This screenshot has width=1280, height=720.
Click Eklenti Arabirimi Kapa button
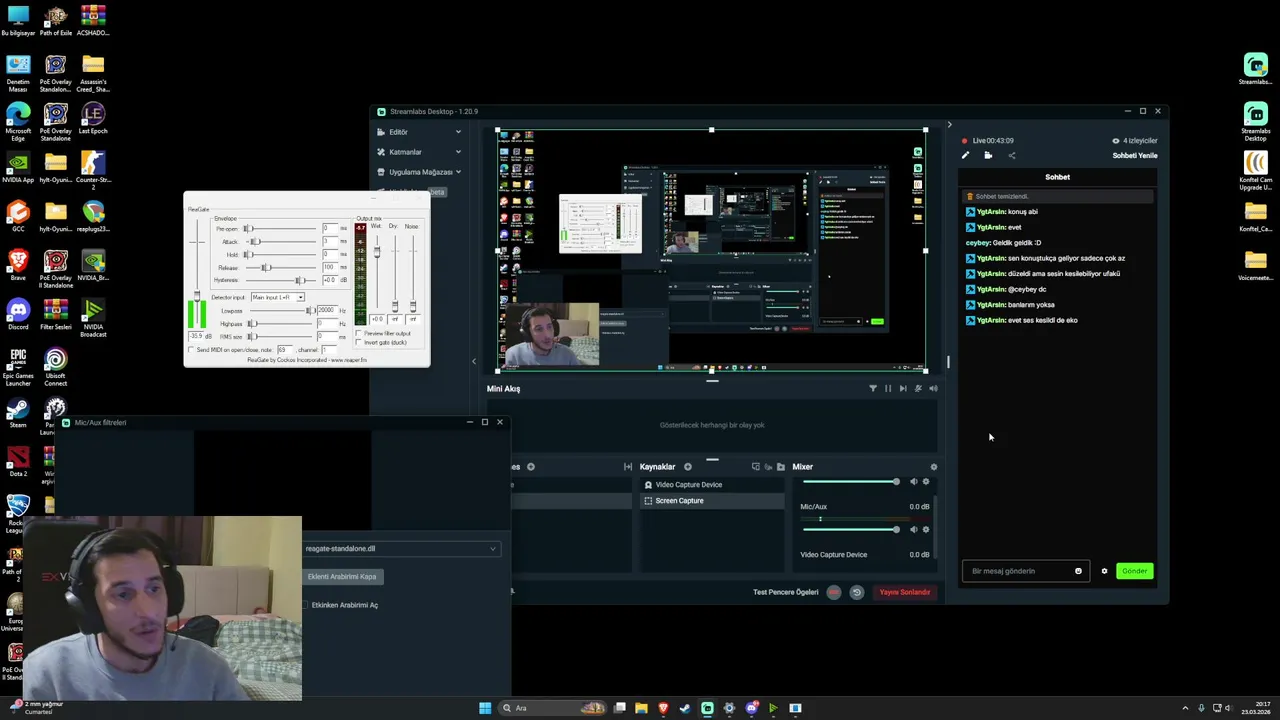point(342,577)
